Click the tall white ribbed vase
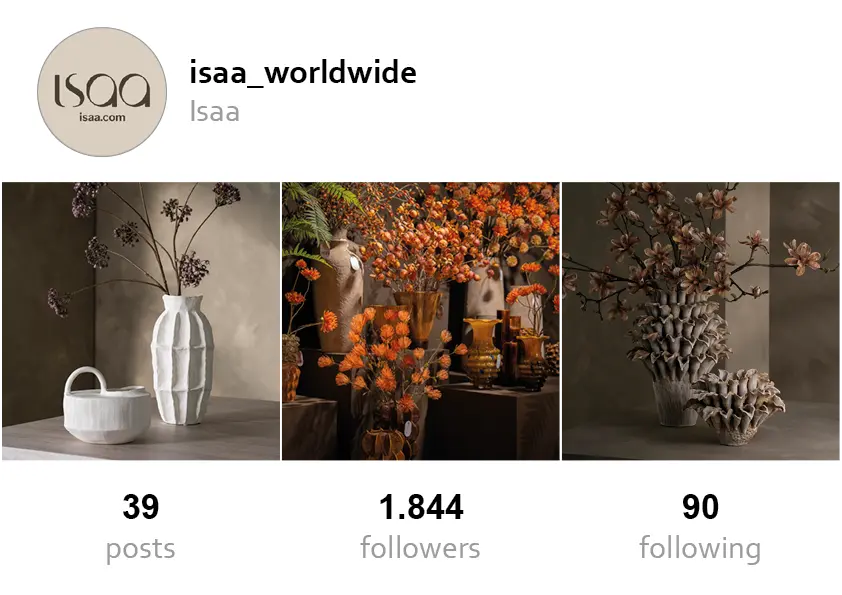The width and height of the screenshot is (842, 595). 183,359
